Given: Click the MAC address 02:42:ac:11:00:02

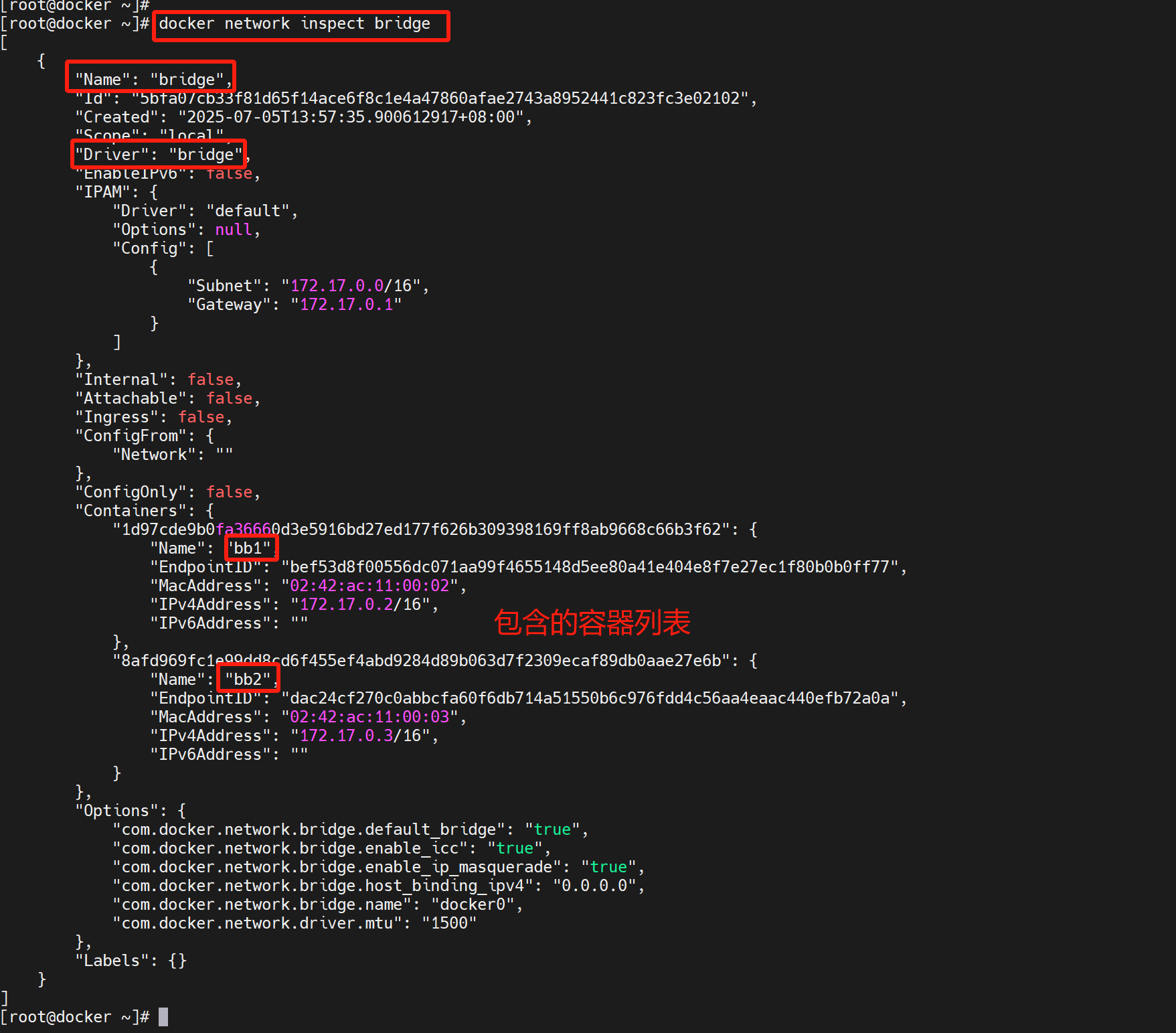Looking at the screenshot, I should [x=369, y=586].
